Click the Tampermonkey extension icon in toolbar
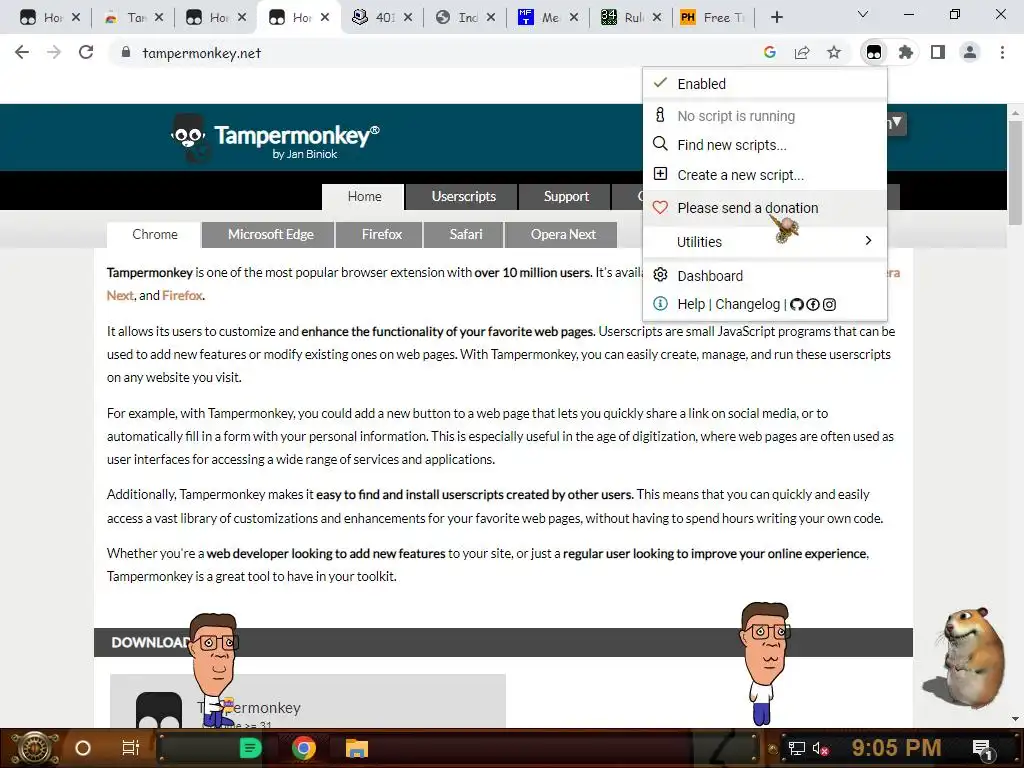 pyautogui.click(x=874, y=52)
